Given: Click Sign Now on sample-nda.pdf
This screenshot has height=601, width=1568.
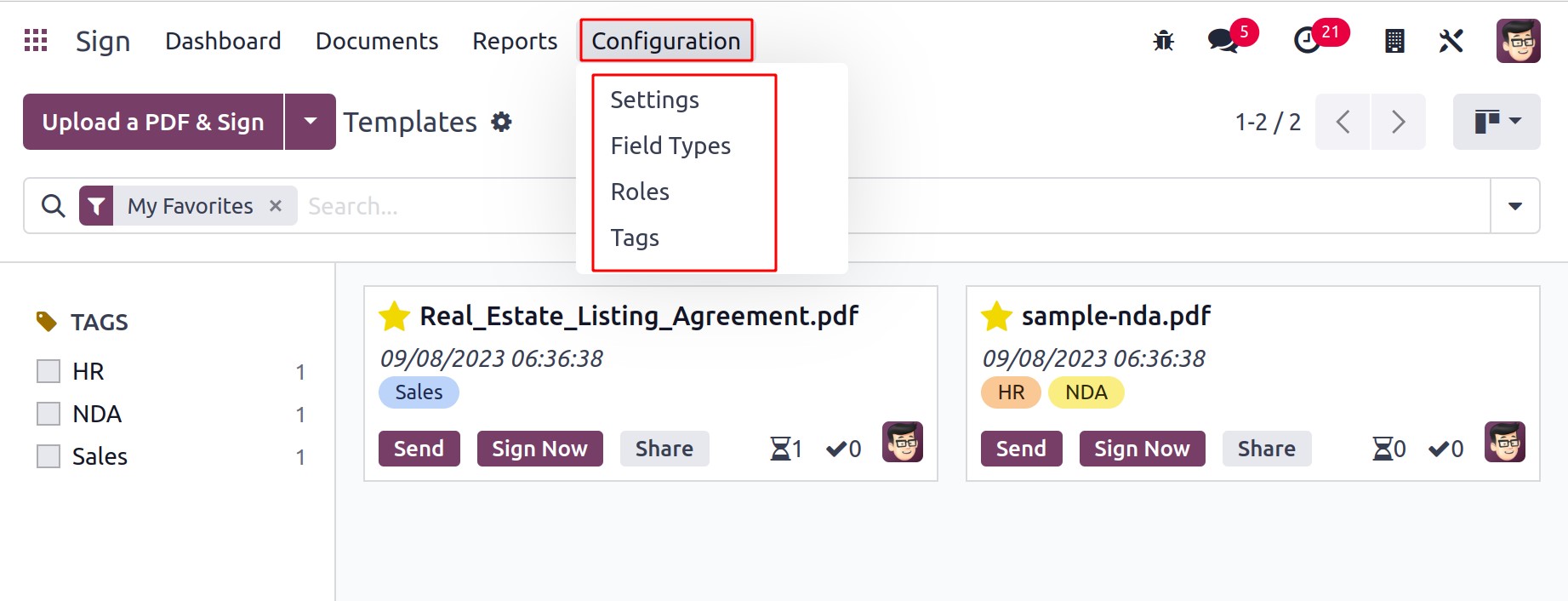Looking at the screenshot, I should coord(1142,449).
